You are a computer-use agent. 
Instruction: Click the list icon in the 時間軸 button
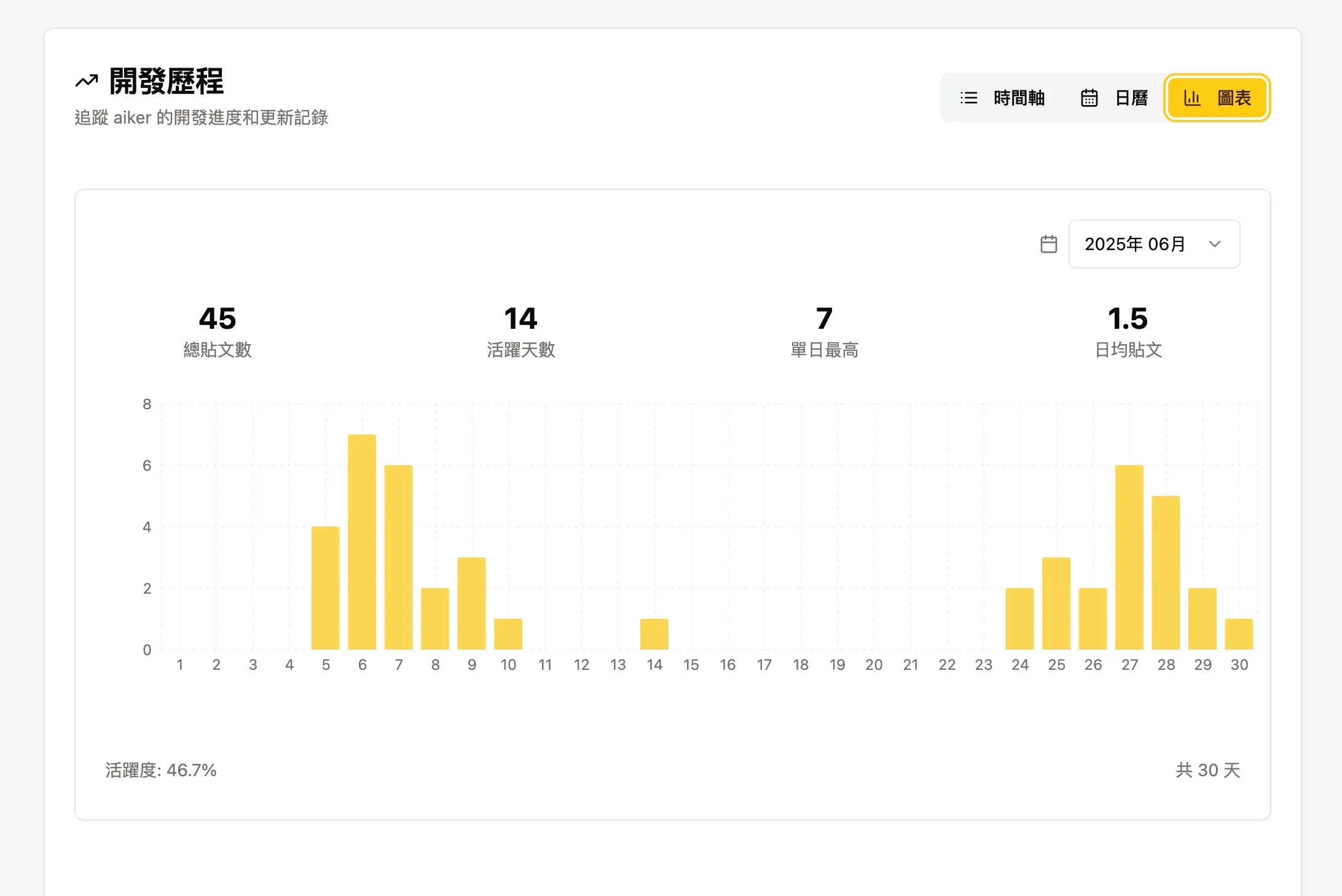968,97
